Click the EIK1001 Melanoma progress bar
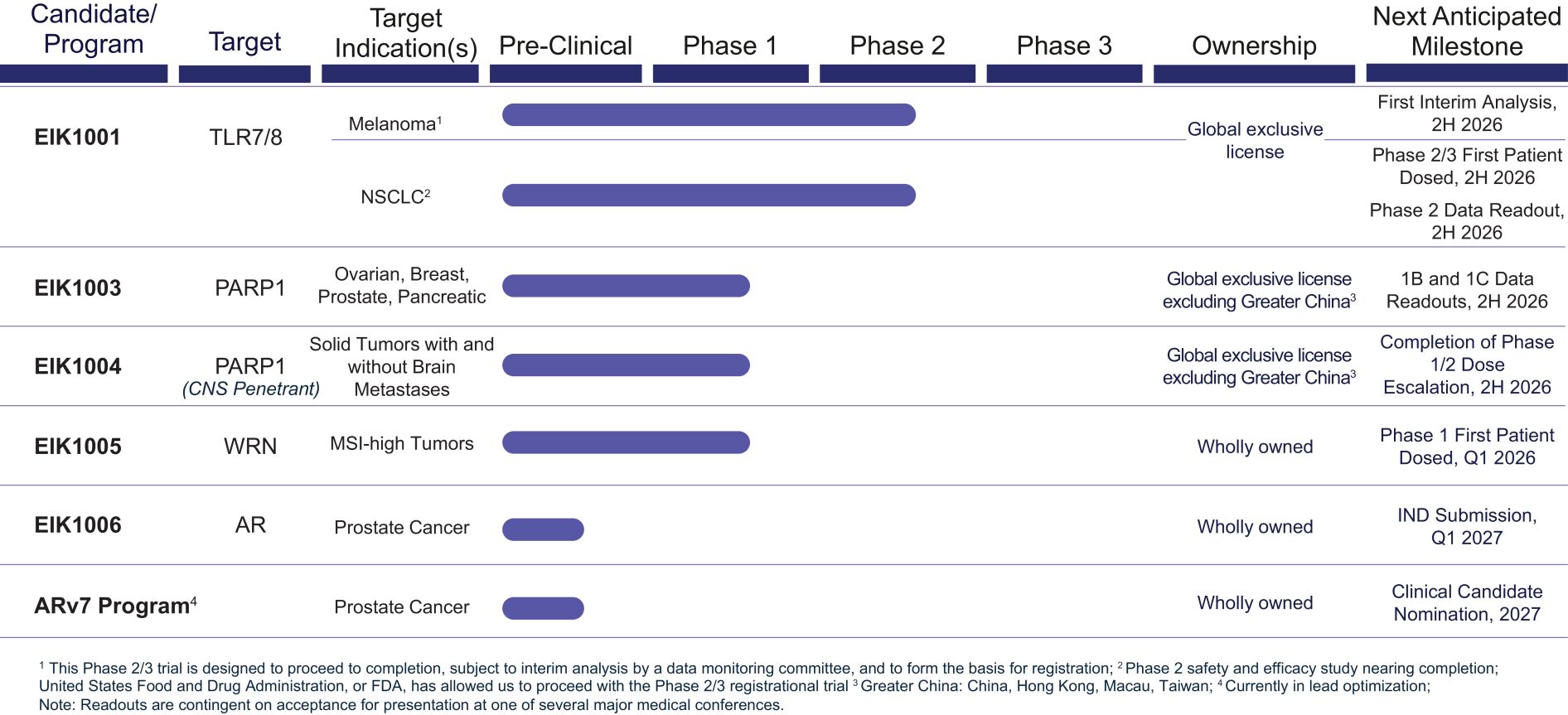This screenshot has width=1568, height=715. tap(709, 115)
